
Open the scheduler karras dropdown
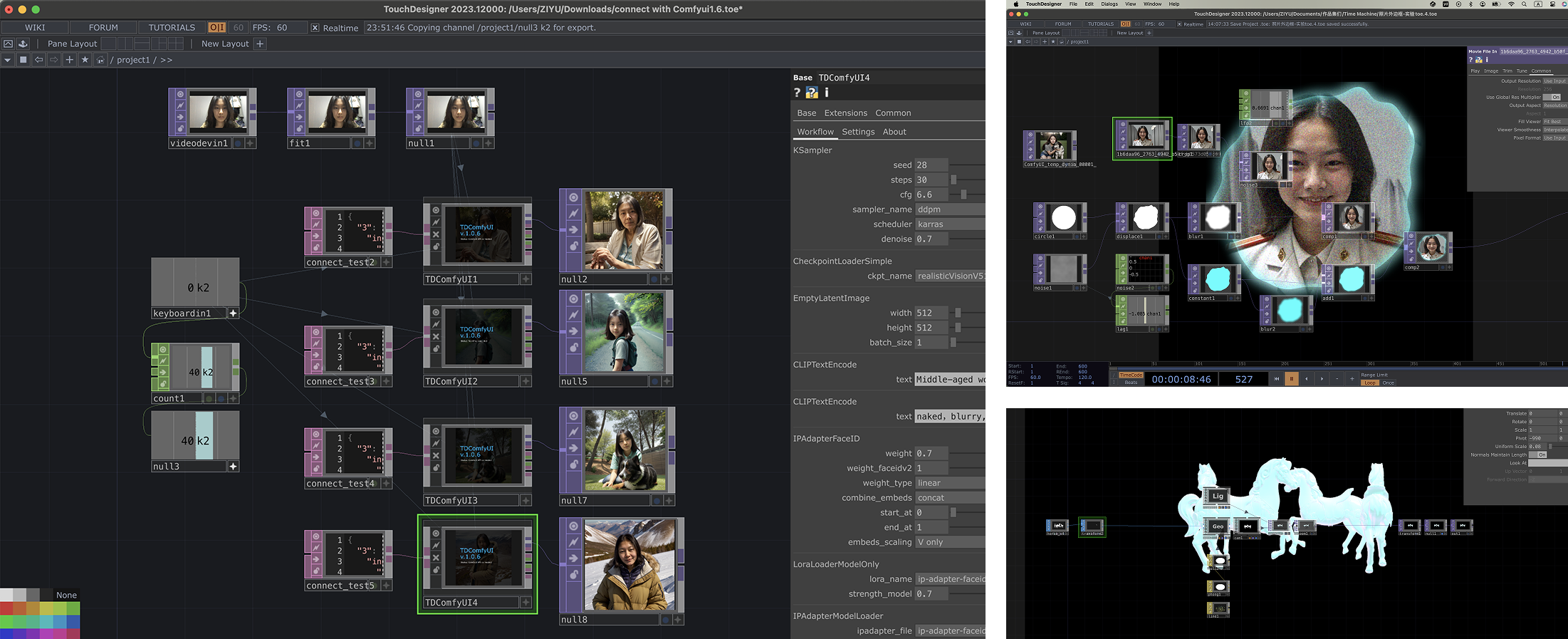(950, 224)
